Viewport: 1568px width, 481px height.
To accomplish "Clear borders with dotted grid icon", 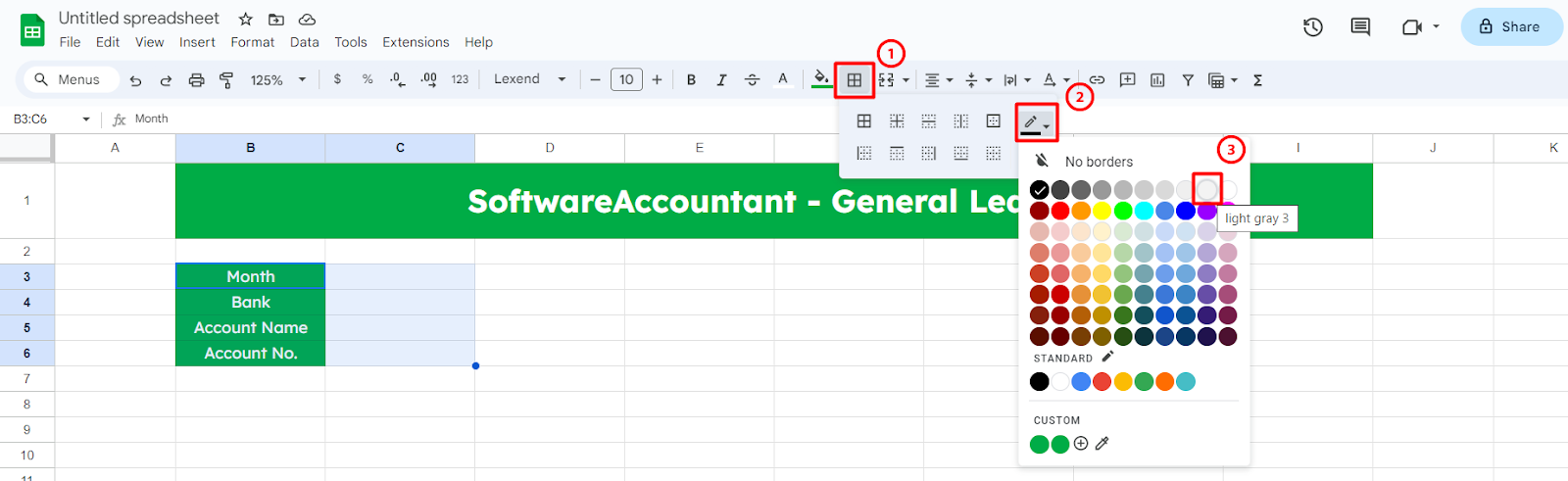I will (x=994, y=153).
